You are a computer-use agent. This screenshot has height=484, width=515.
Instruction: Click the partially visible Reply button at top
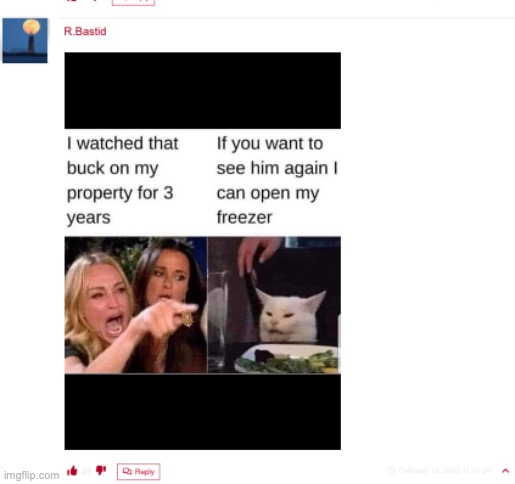coord(133,2)
